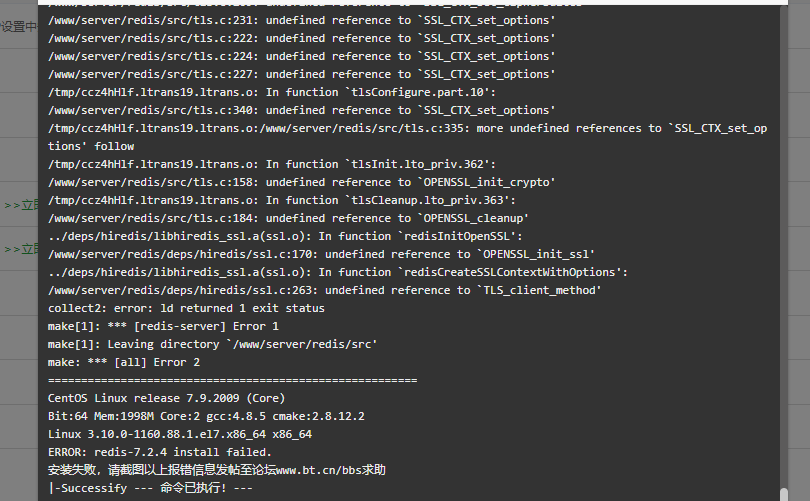The image size is (810, 501).
Task: Open the first green '>>立即' link
Action: click(x=21, y=206)
